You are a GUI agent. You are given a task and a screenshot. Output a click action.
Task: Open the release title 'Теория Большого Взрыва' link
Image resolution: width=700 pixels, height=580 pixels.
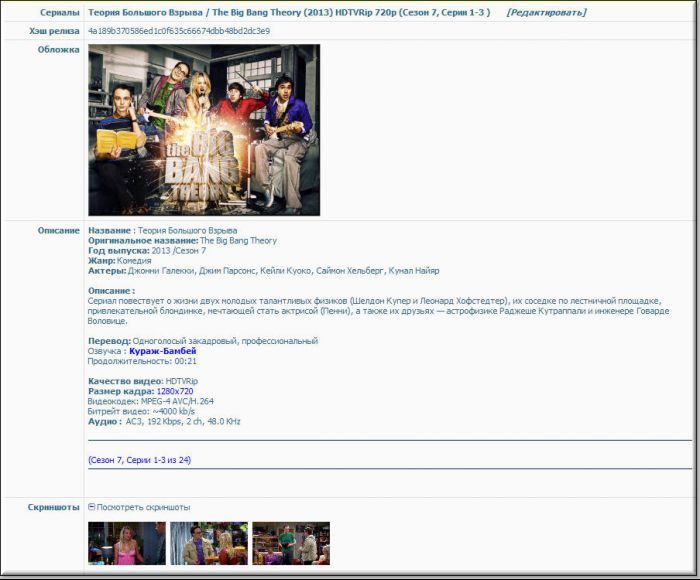[289, 13]
